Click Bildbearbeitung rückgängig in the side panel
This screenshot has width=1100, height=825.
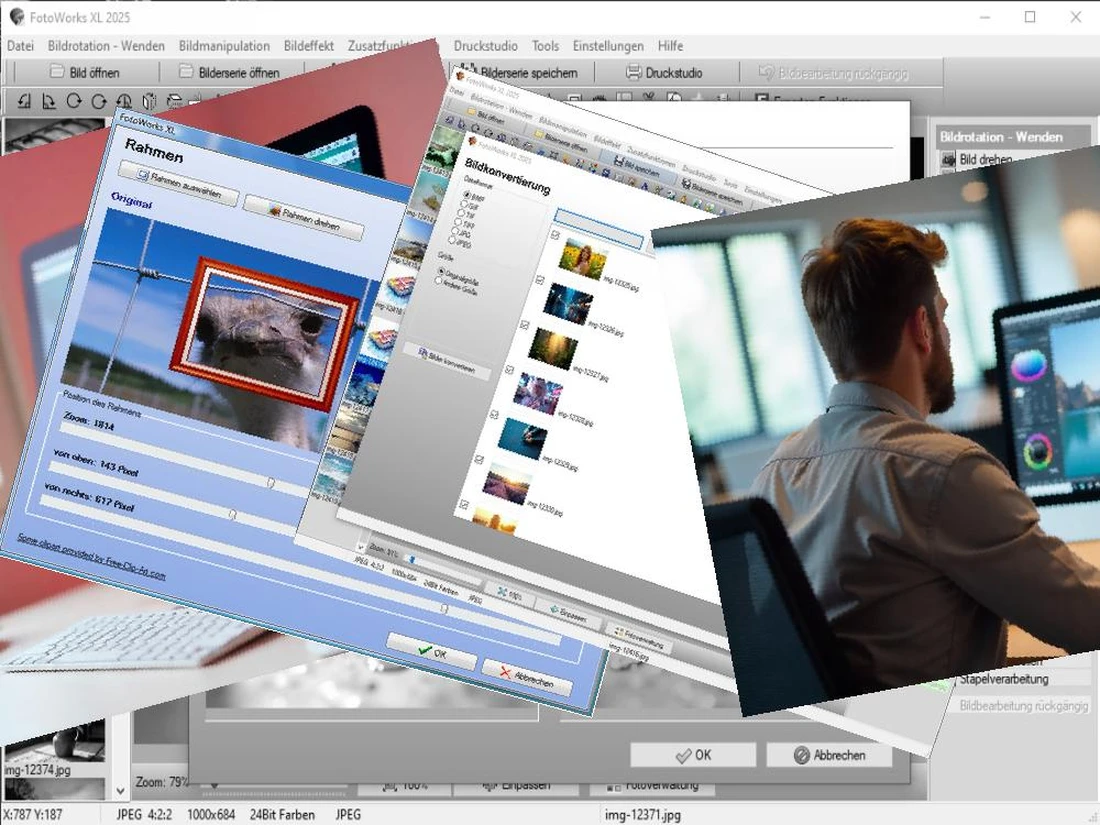(1024, 705)
